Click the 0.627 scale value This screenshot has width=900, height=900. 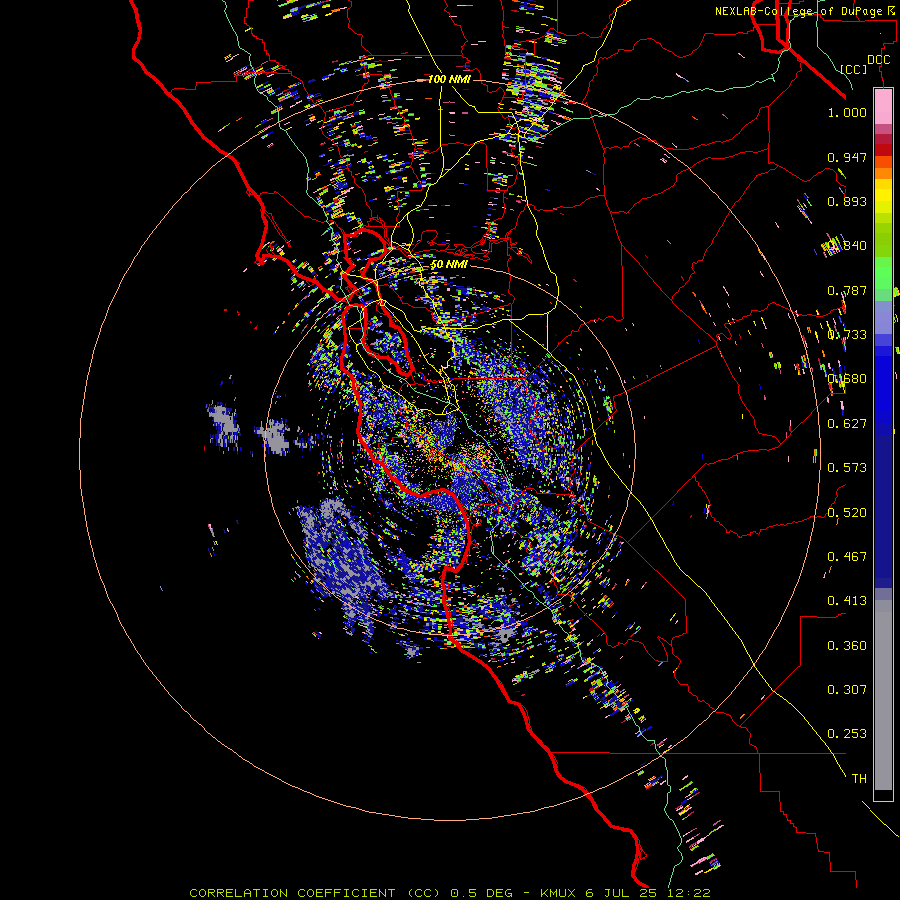847,424
